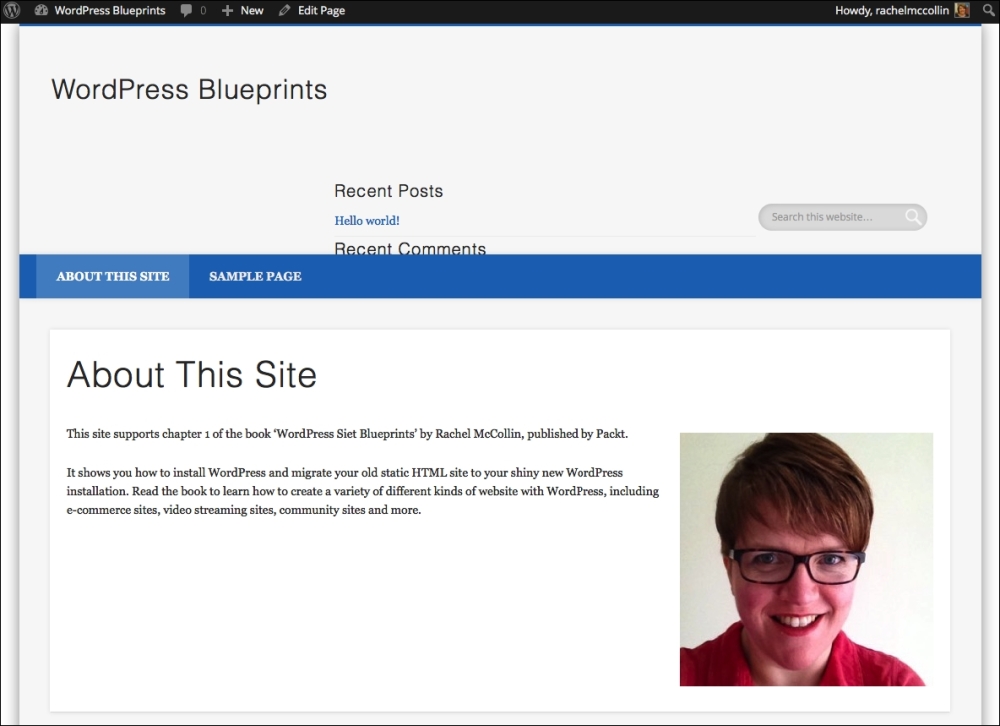Click the author portrait photo
The width and height of the screenshot is (1000, 726).
coord(806,559)
